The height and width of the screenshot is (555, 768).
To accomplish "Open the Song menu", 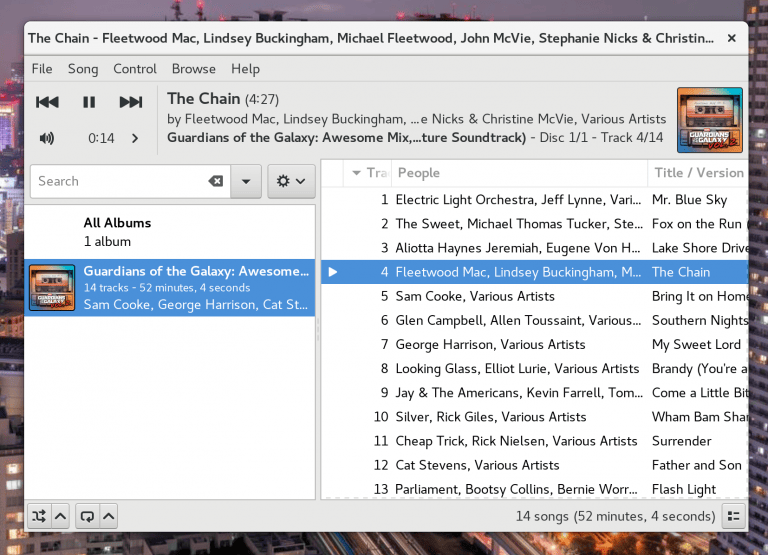I will (x=83, y=69).
